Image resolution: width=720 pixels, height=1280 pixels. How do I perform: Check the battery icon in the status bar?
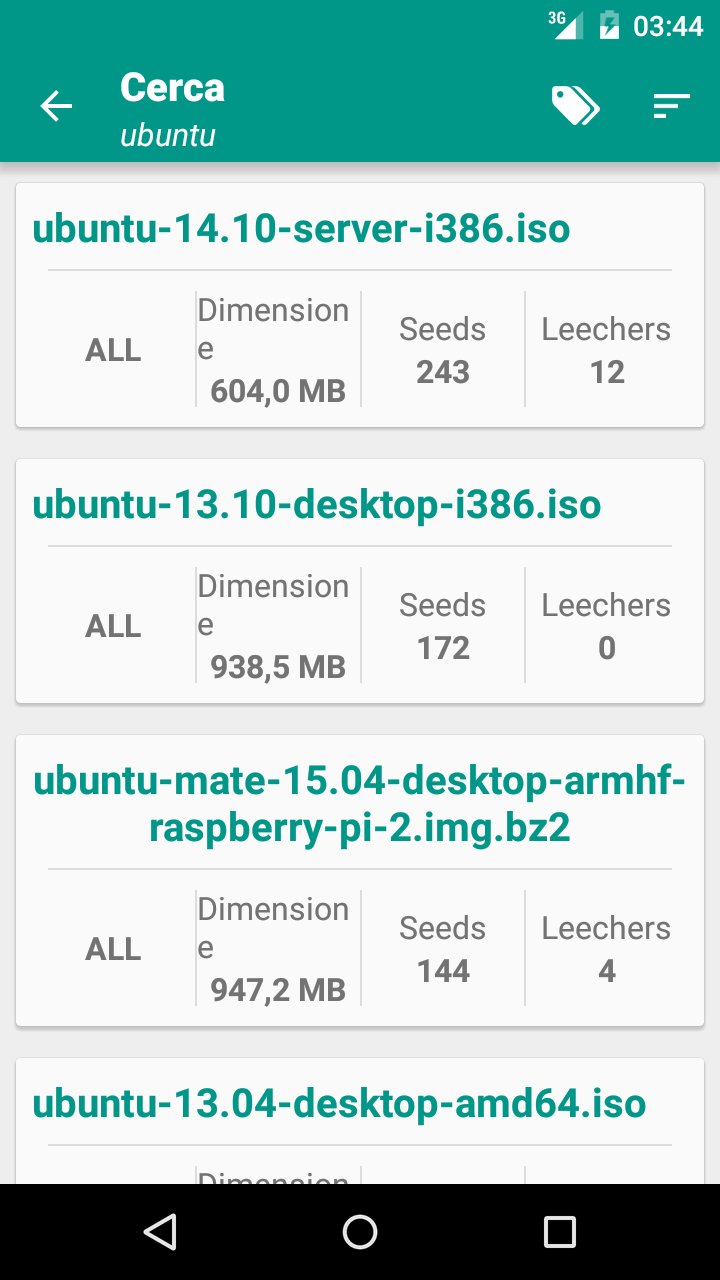pyautogui.click(x=608, y=25)
